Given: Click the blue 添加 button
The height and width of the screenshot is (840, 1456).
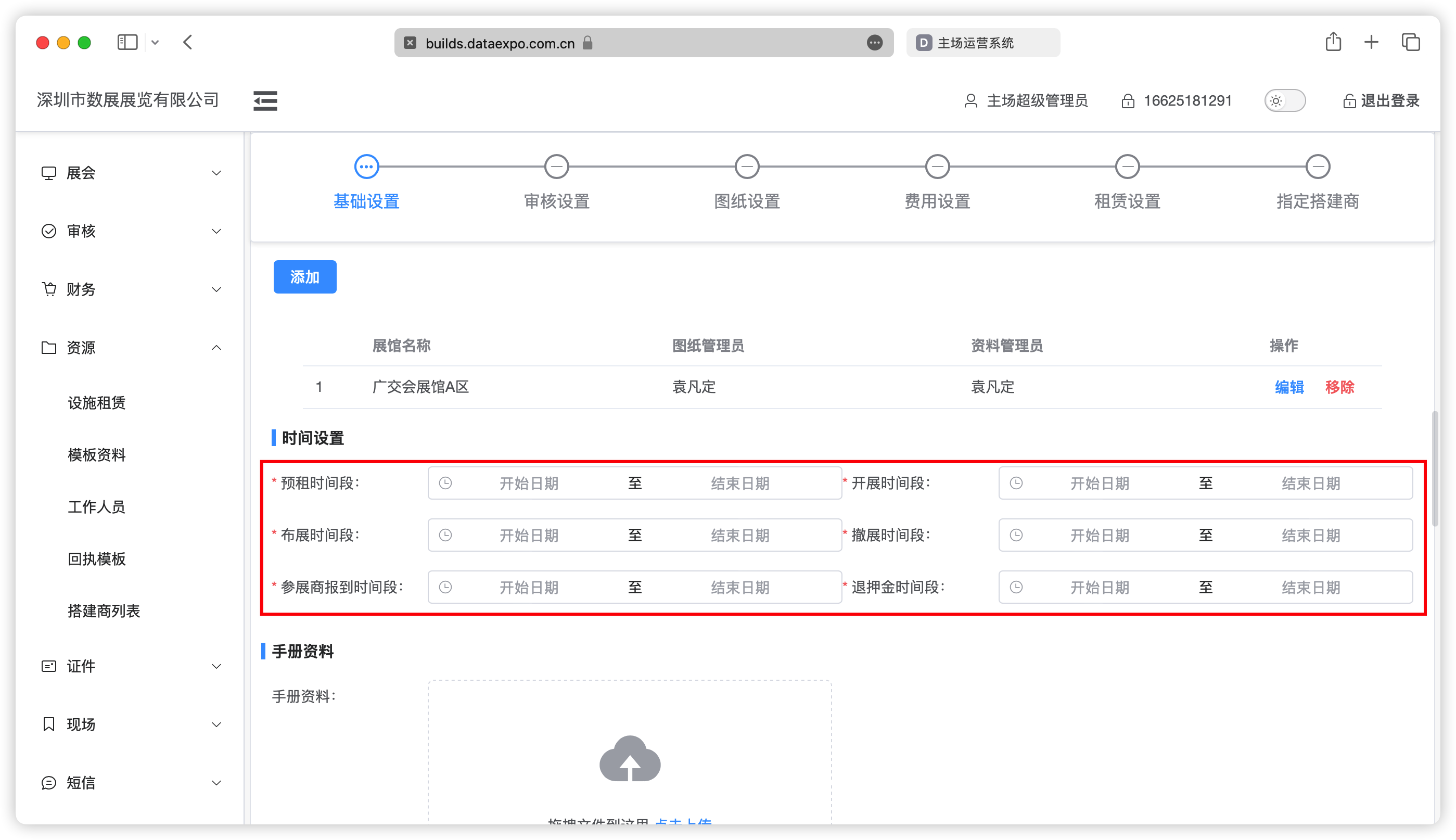Looking at the screenshot, I should coord(304,277).
